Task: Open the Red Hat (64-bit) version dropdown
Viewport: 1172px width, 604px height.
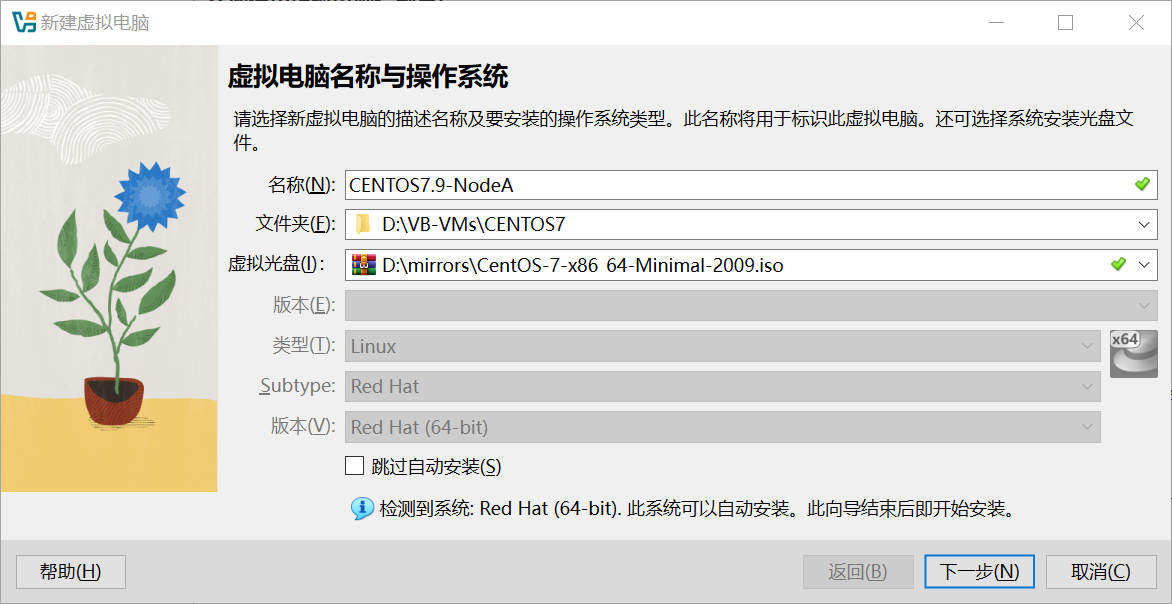Action: click(x=723, y=428)
